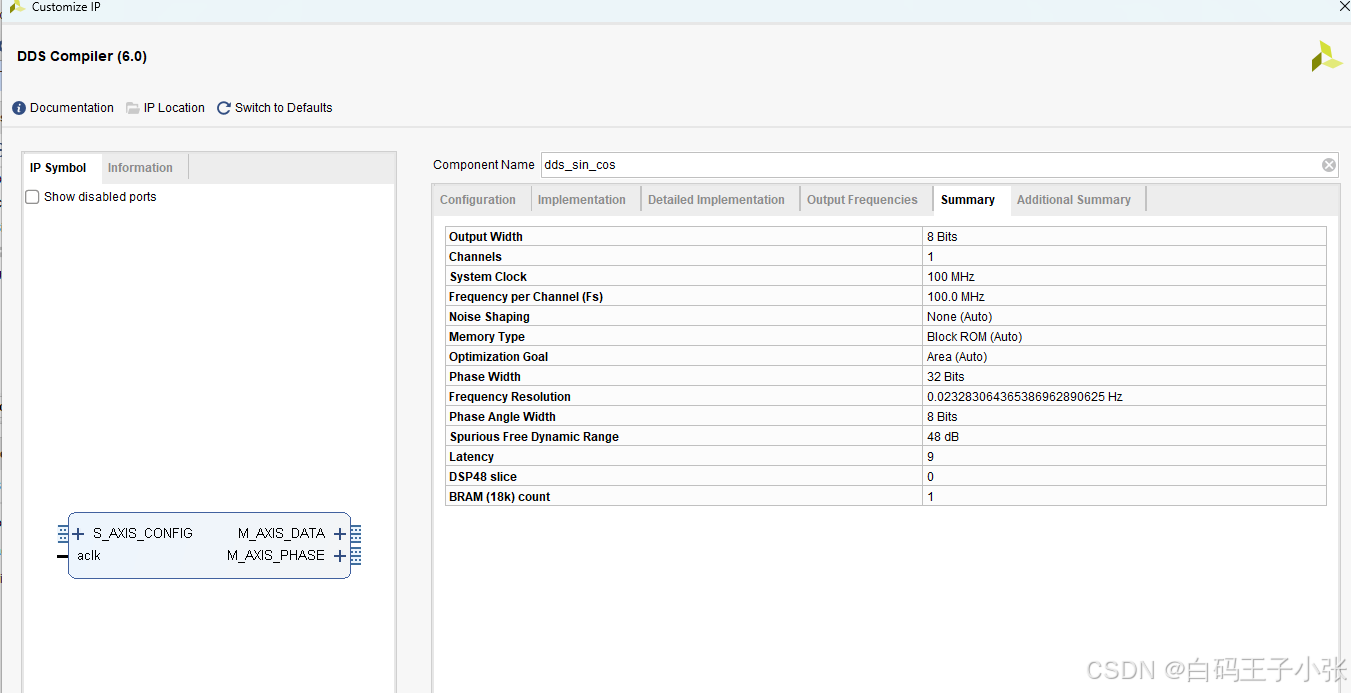Click the Spurious Free Dynamic Range label
Image resolution: width=1351 pixels, height=693 pixels.
tap(534, 437)
